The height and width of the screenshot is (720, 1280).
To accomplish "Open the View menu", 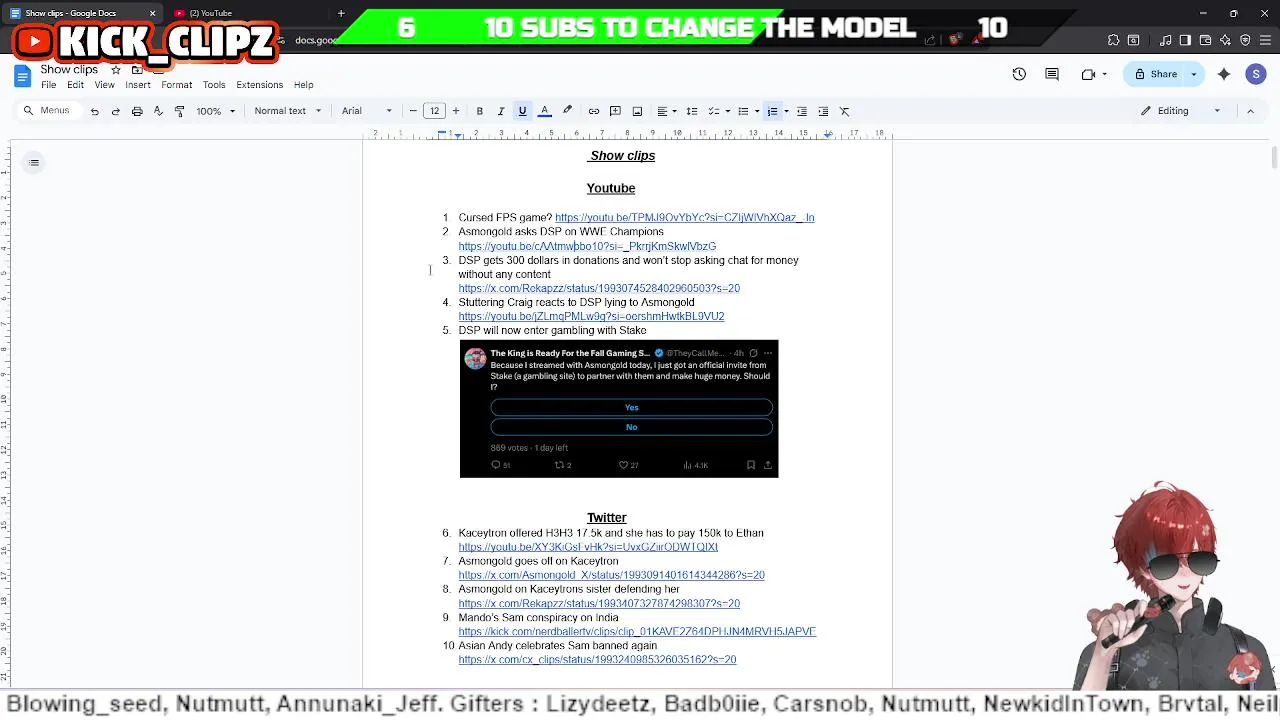I will (x=104, y=85).
